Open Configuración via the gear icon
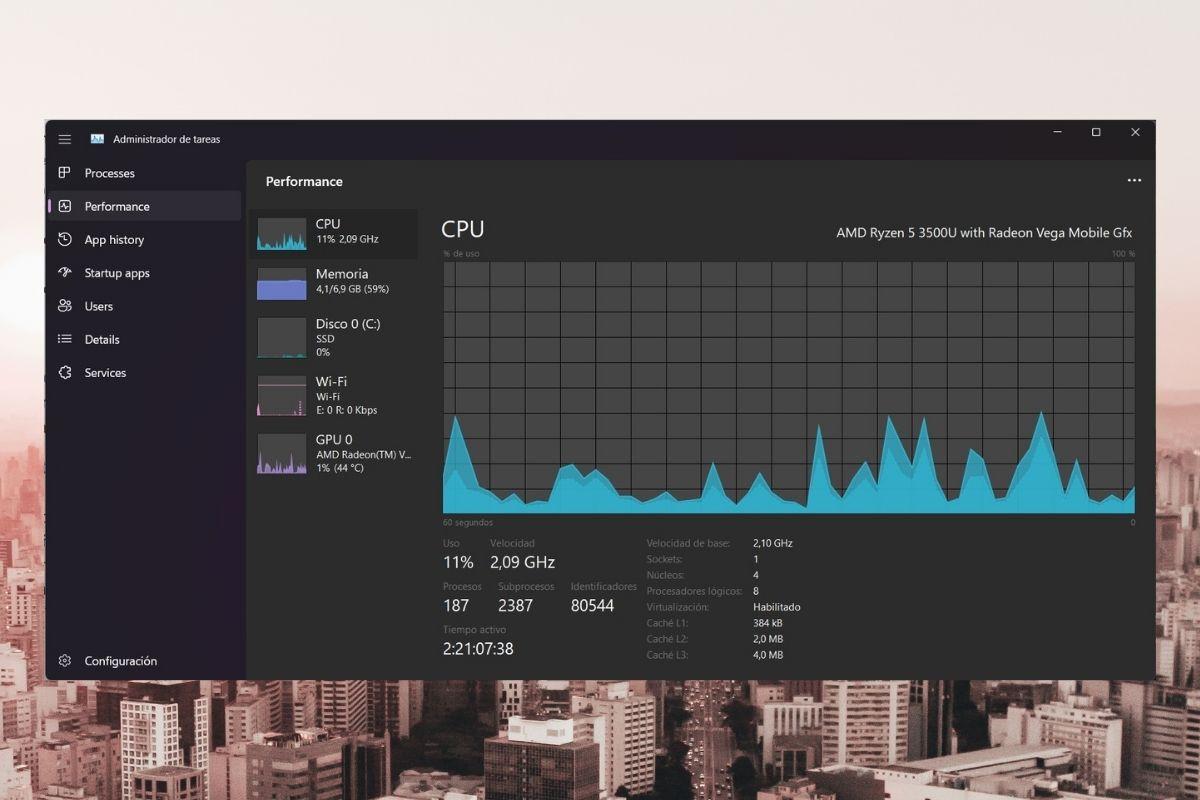Screen dimensions: 1200x800 [x=64, y=661]
